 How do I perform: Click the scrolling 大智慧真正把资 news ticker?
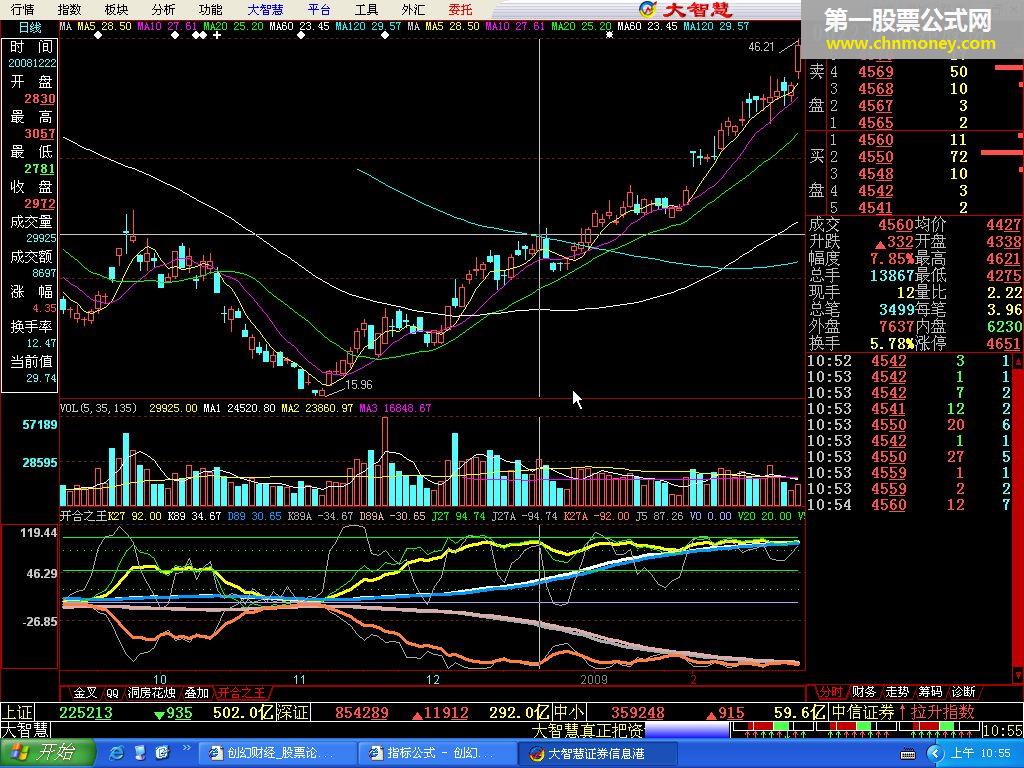(x=588, y=730)
